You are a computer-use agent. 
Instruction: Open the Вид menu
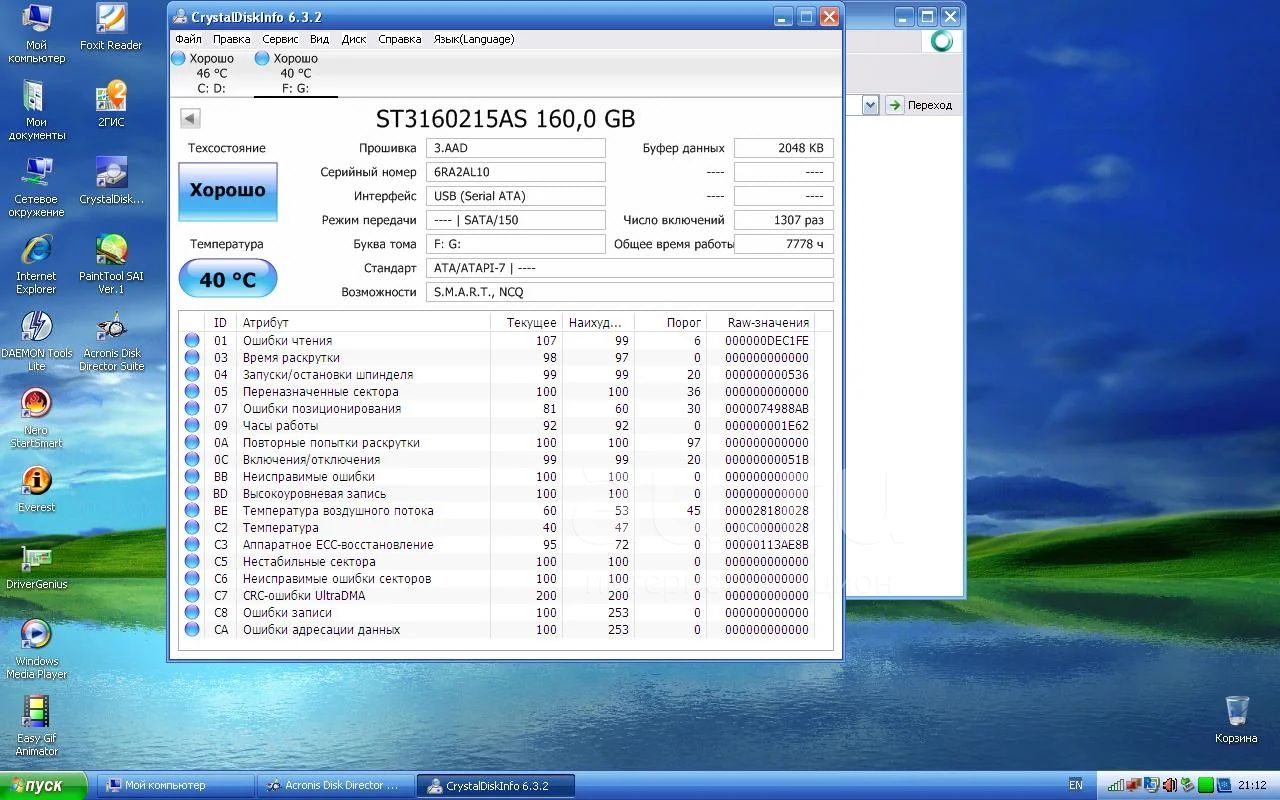tap(319, 39)
